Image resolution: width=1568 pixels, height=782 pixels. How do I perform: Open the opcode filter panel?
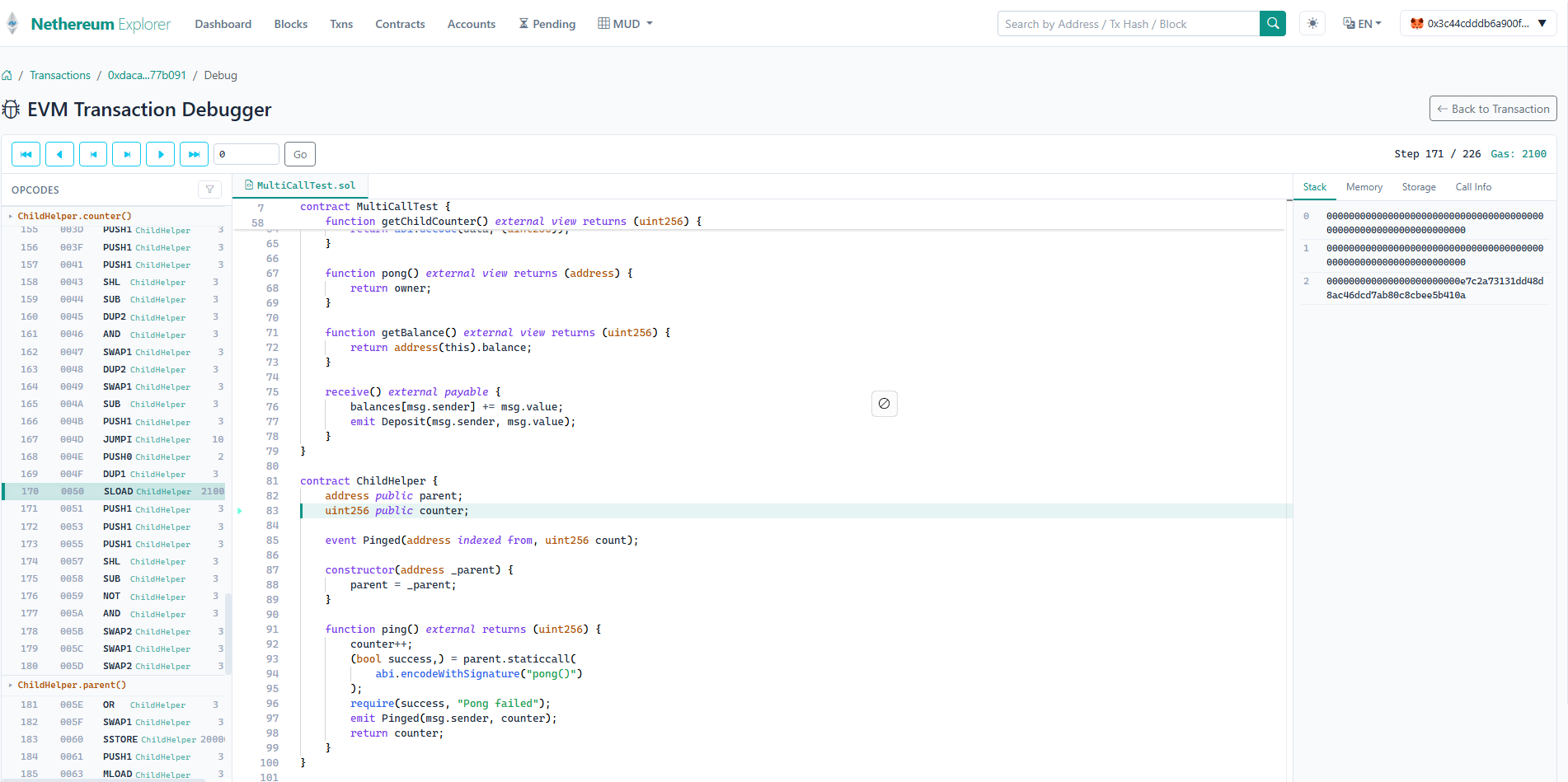(x=209, y=190)
